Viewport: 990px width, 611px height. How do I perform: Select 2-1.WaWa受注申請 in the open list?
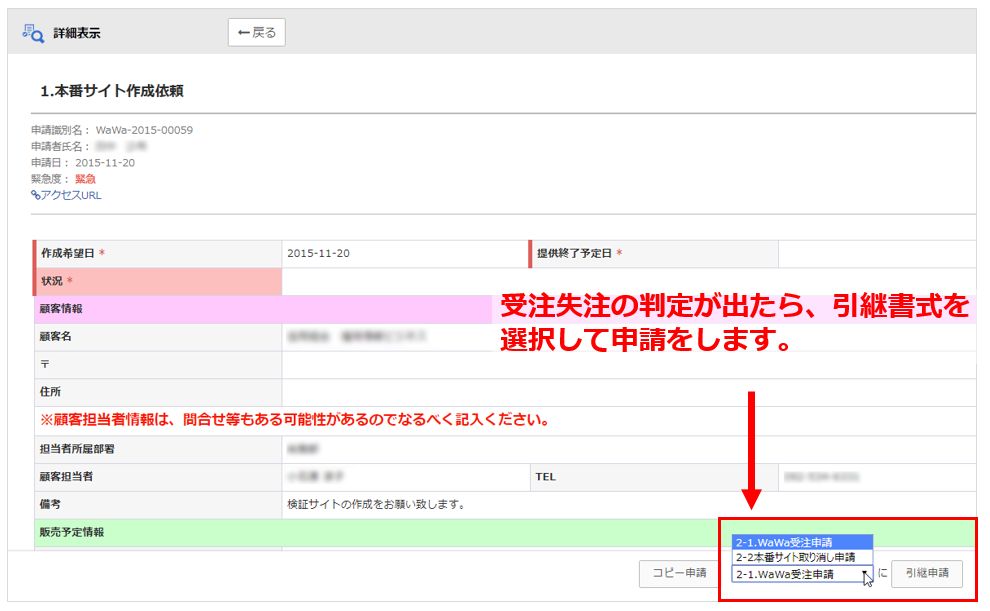783,542
